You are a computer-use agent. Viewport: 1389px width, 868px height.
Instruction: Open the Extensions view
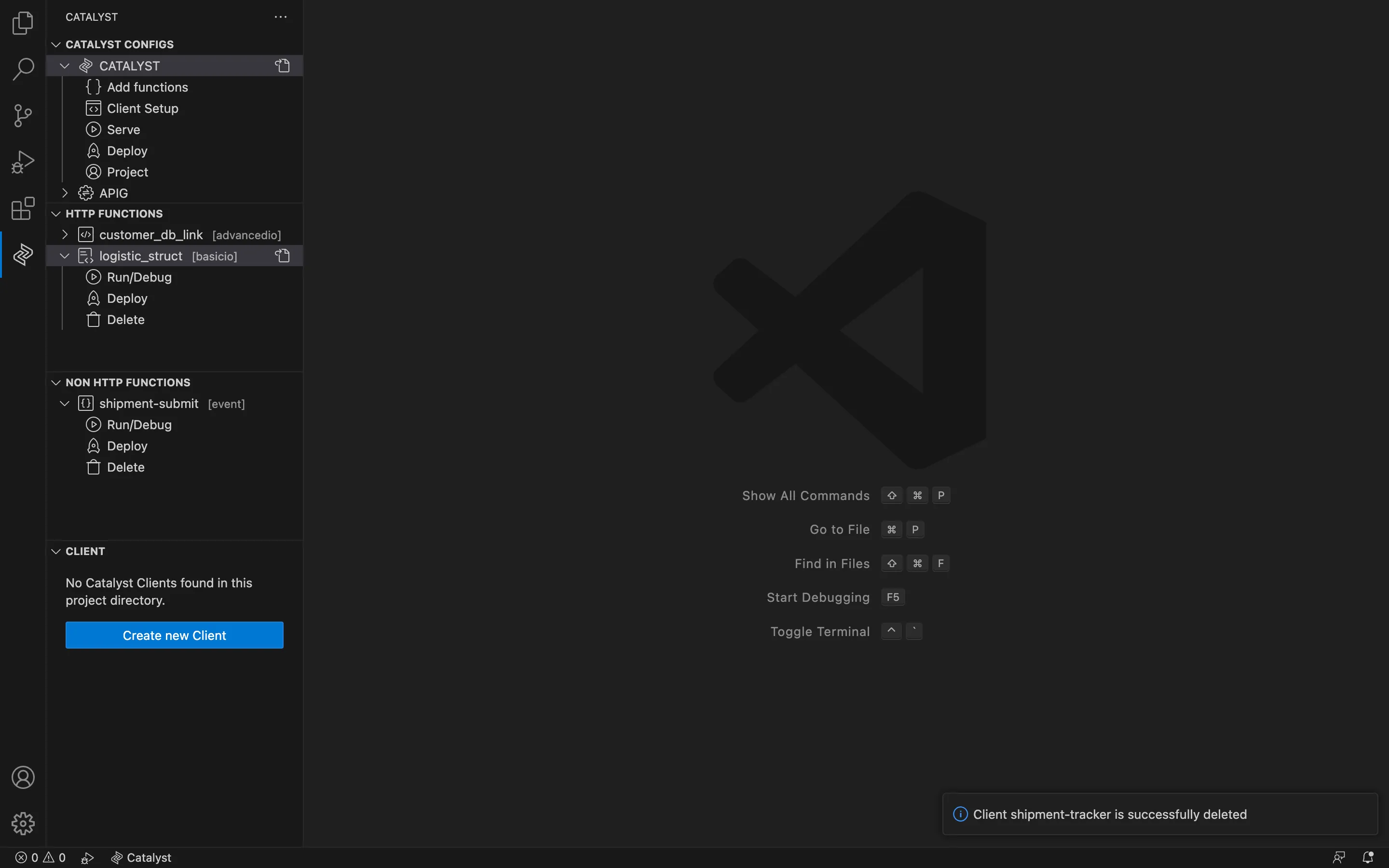click(23, 208)
